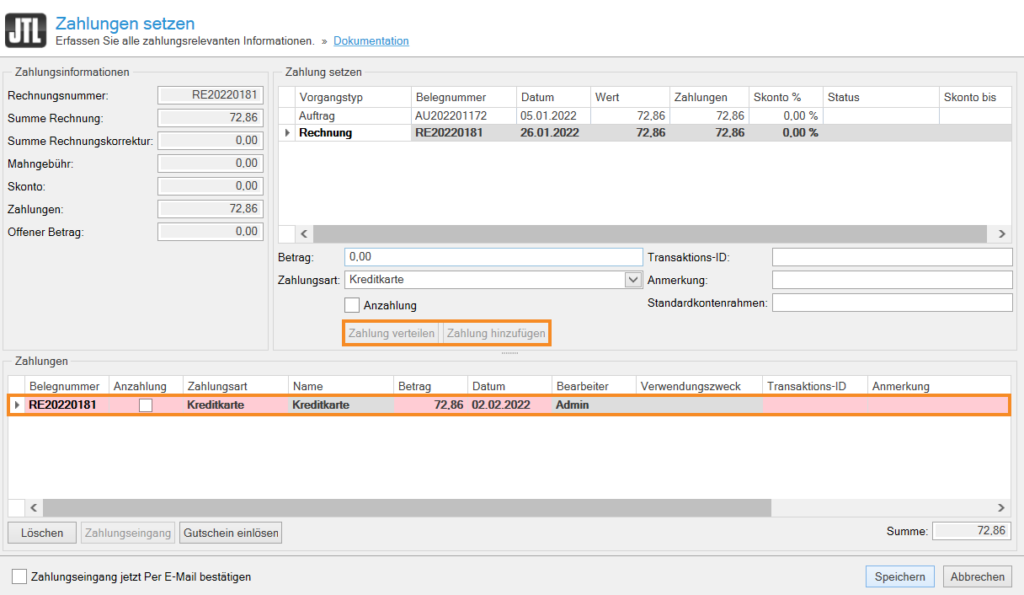This screenshot has width=1024, height=595.
Task: Click the Transaktions-ID text field
Action: pos(892,257)
